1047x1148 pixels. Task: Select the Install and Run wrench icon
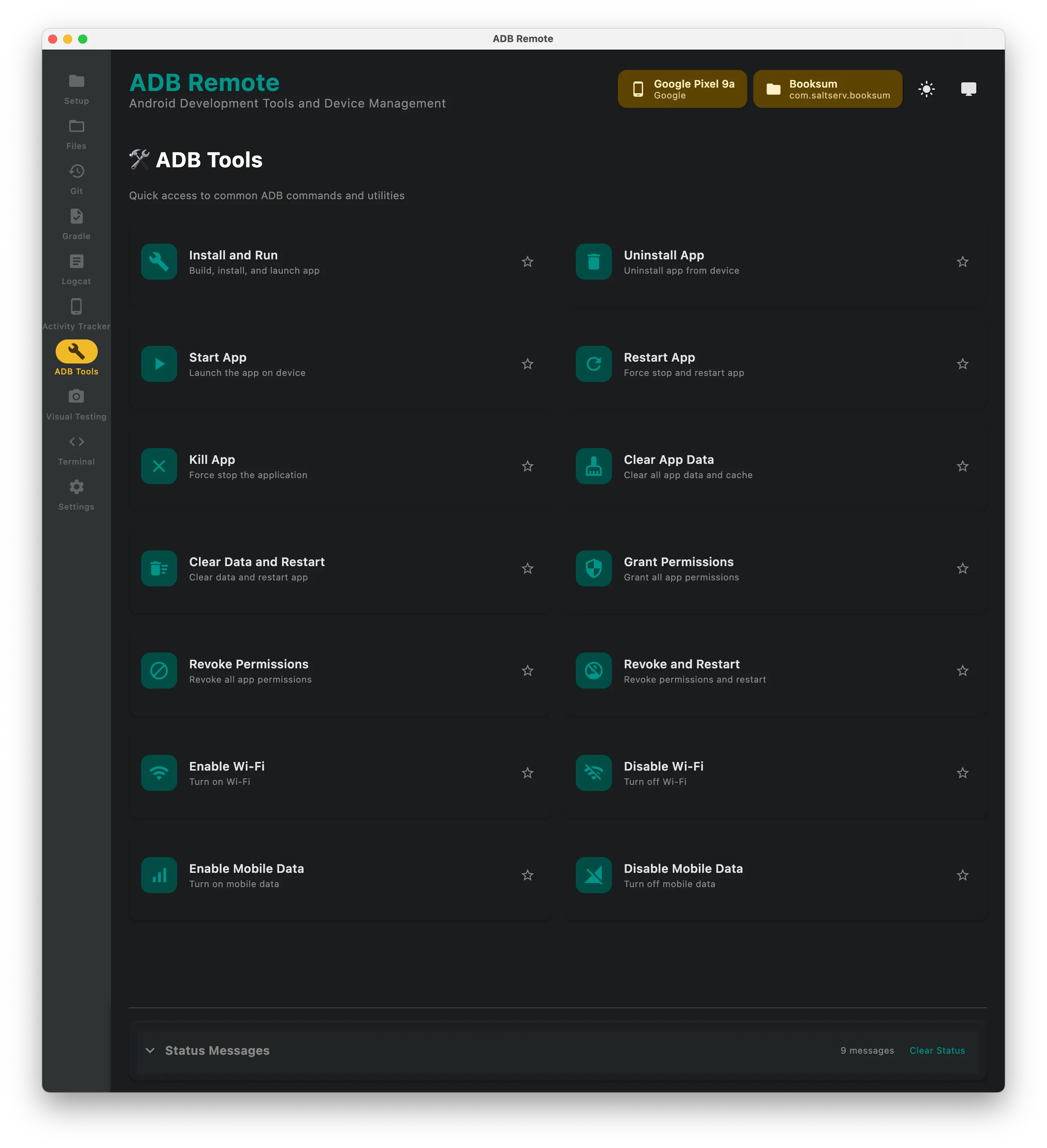coord(159,261)
